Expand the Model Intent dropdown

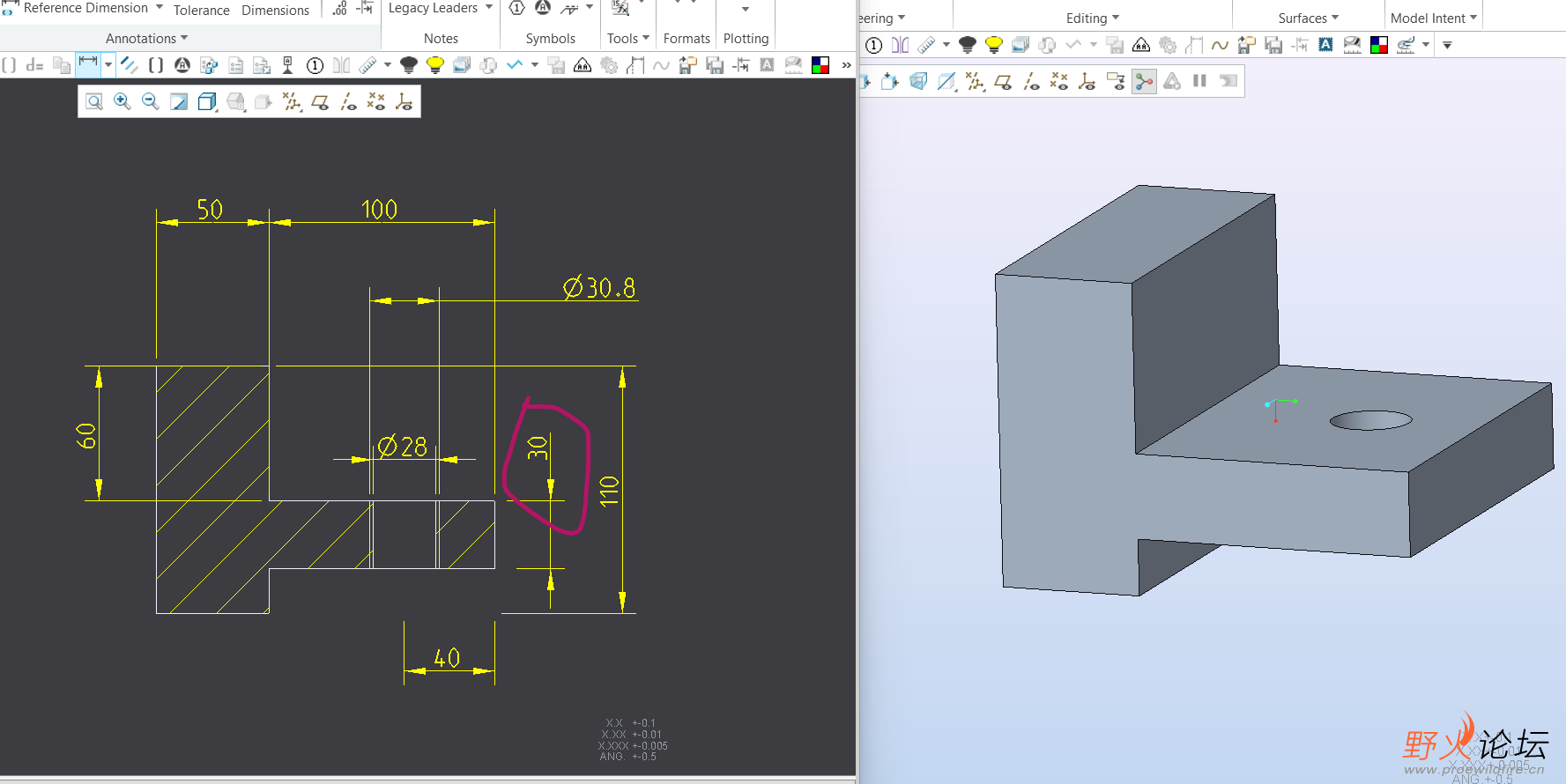[1433, 18]
